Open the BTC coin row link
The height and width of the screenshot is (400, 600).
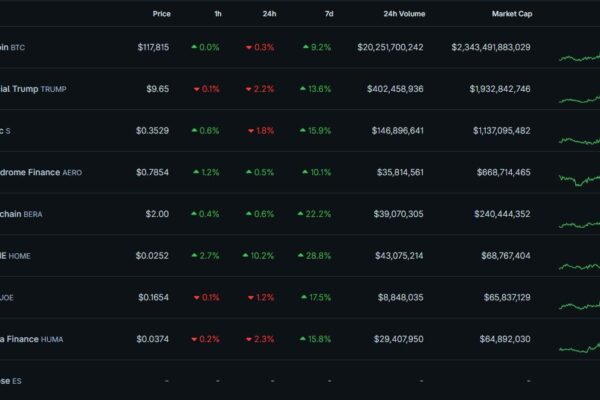pos(12,47)
